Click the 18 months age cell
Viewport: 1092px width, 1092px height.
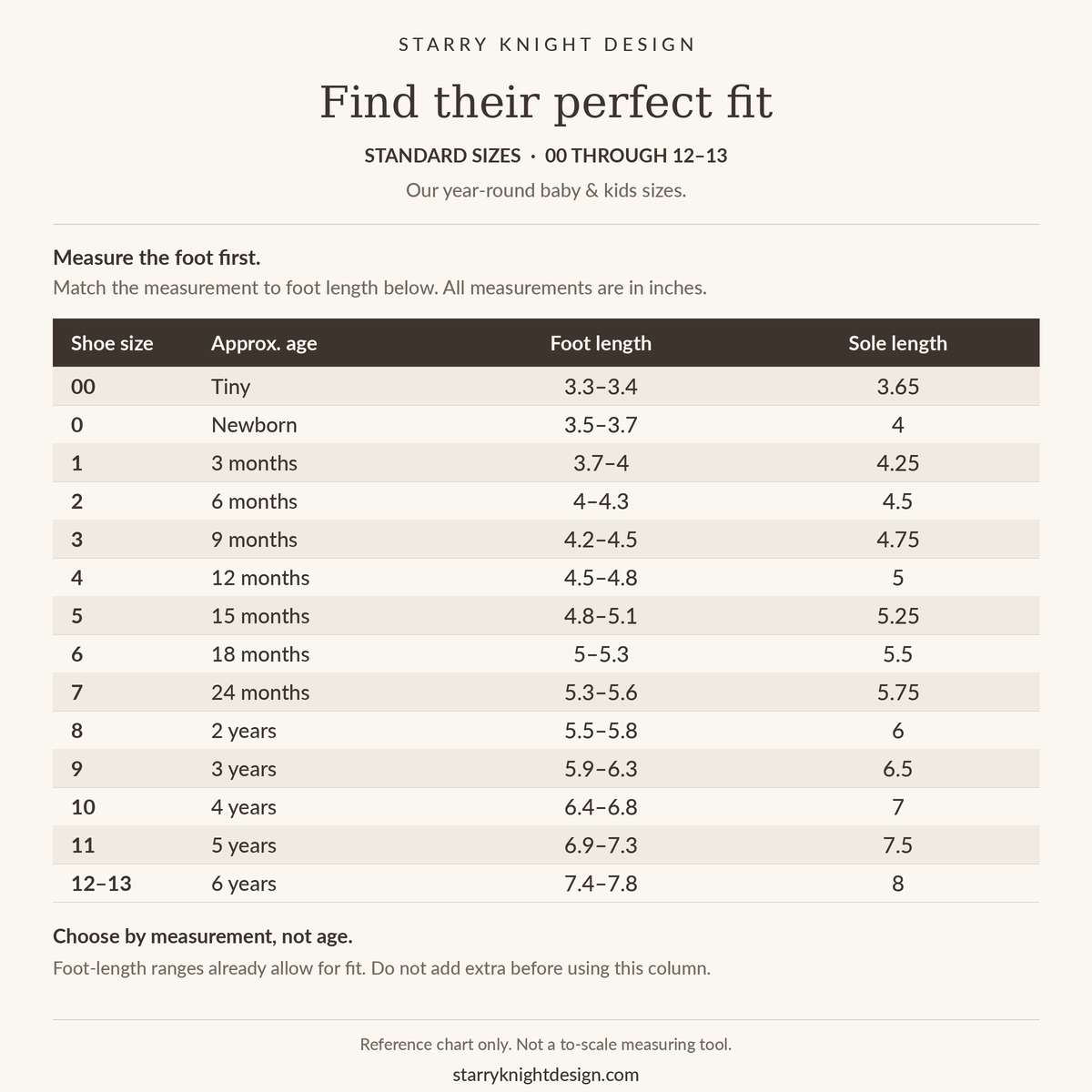(x=260, y=654)
